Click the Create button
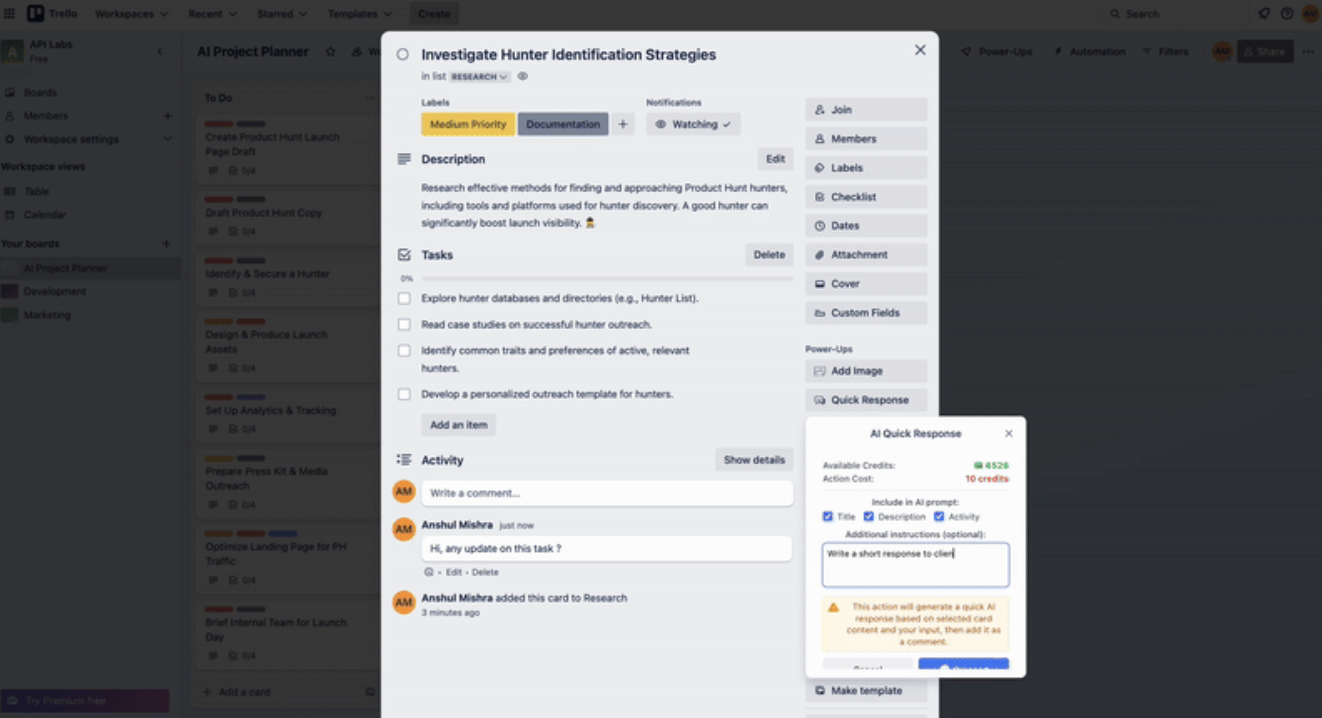Image resolution: width=1322 pixels, height=718 pixels. 434,14
